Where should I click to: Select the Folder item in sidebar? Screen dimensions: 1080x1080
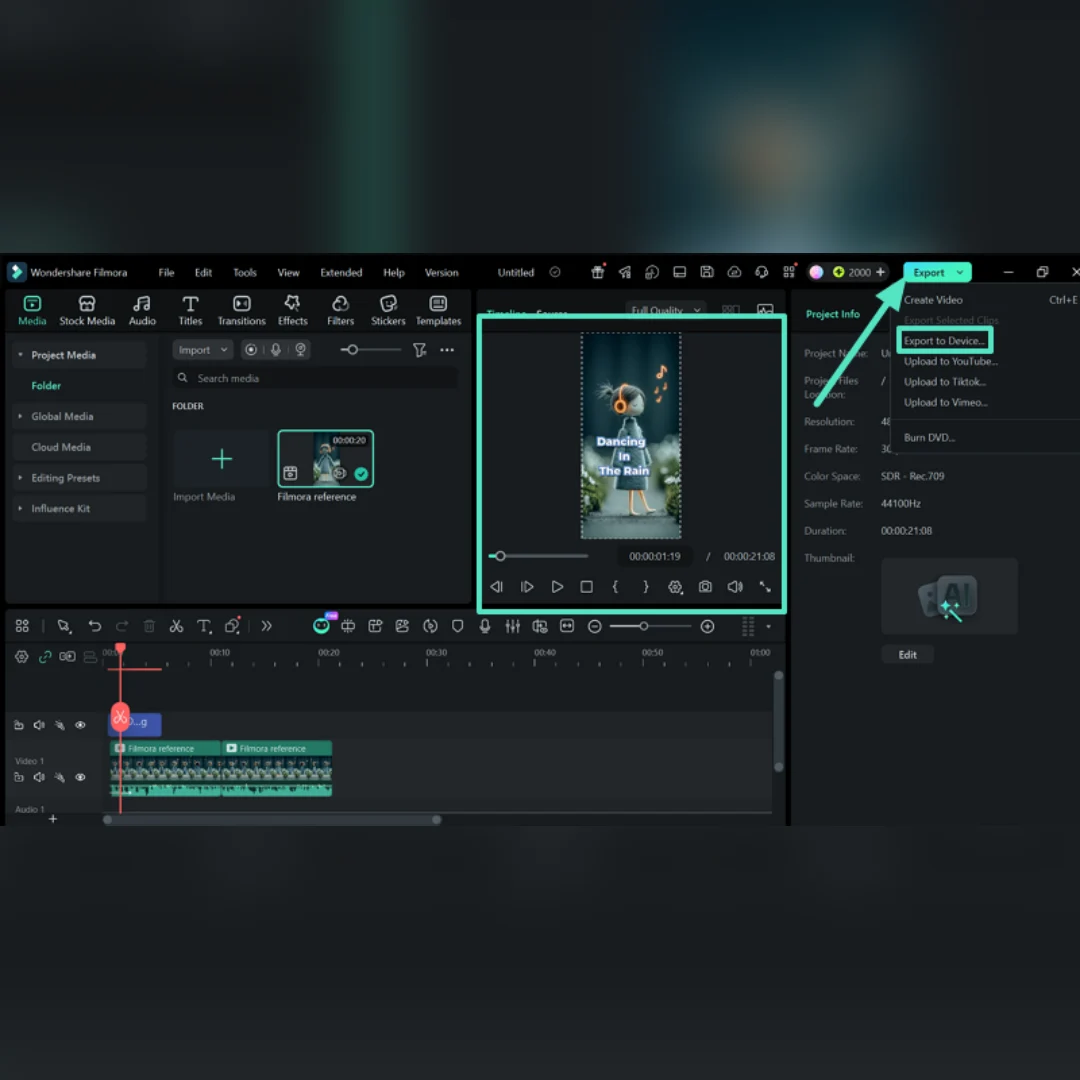pos(46,386)
